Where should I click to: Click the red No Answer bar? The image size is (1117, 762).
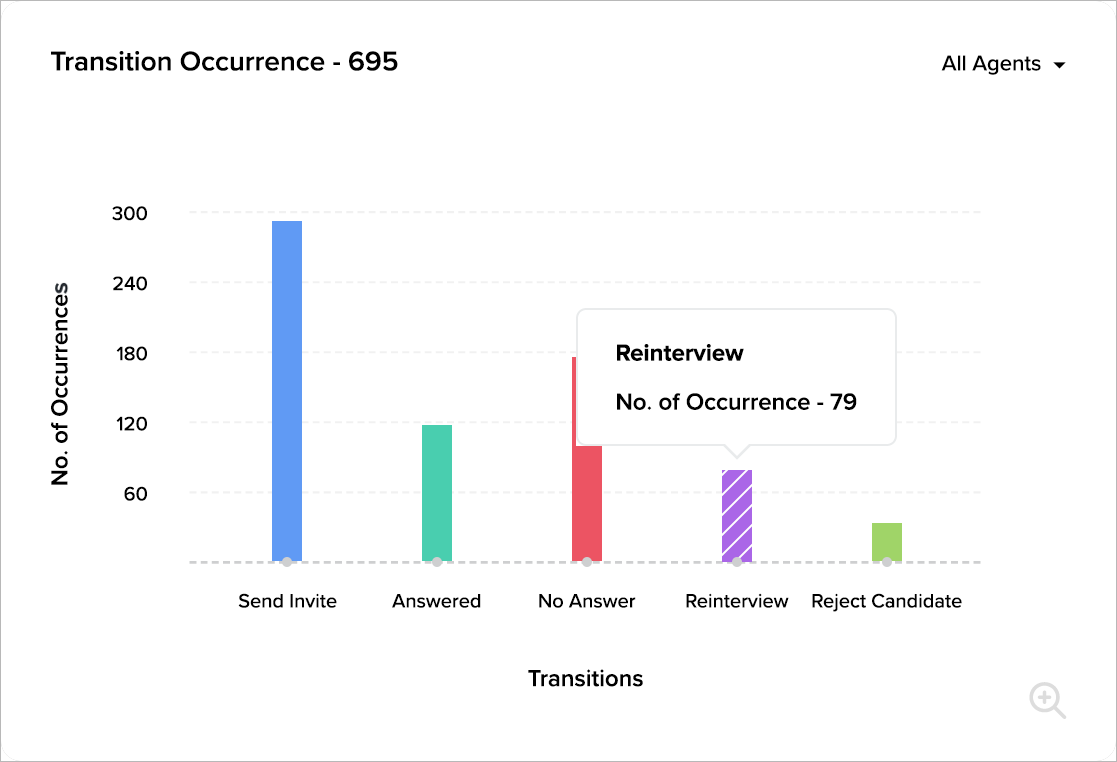pyautogui.click(x=587, y=505)
